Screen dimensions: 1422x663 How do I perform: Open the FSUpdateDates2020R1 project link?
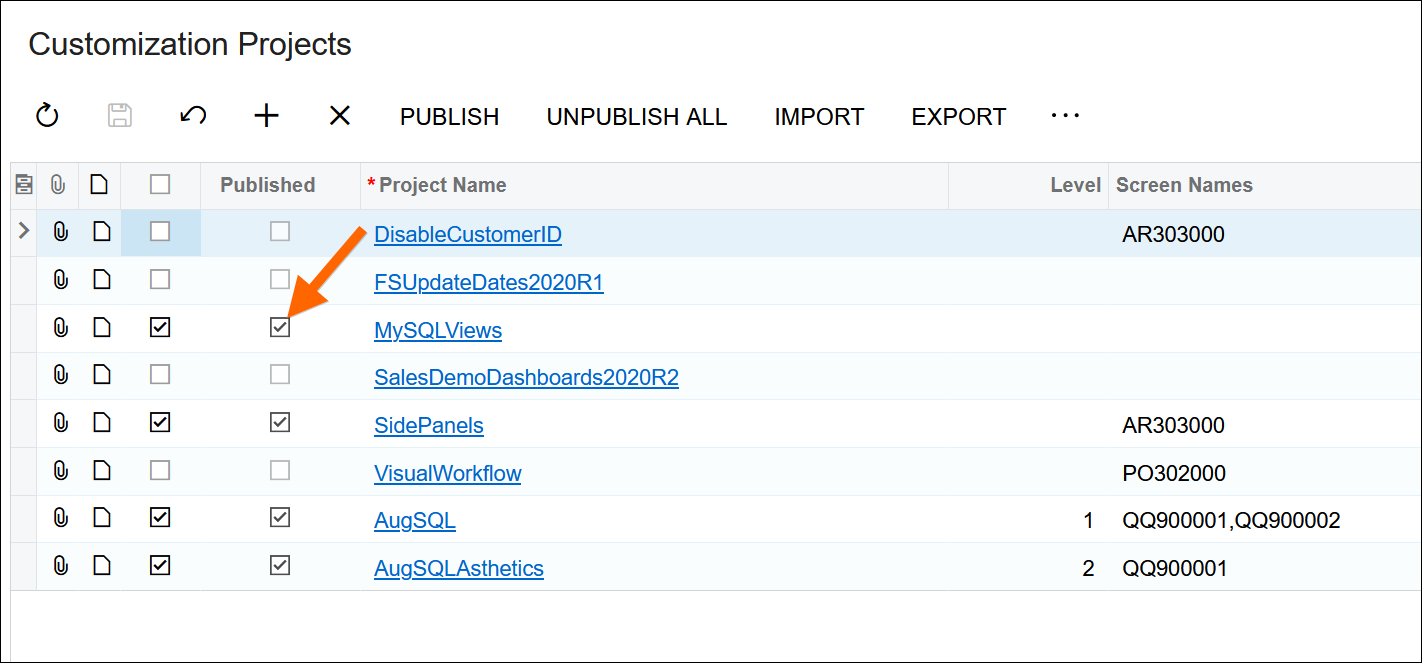point(489,283)
